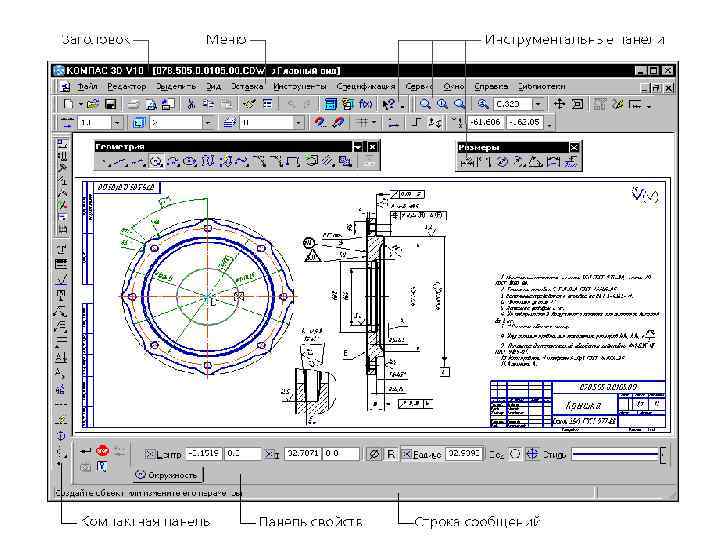Image resolution: width=720 pixels, height=540 pixels.
Task: Open the Окно menu
Action: (x=454, y=86)
